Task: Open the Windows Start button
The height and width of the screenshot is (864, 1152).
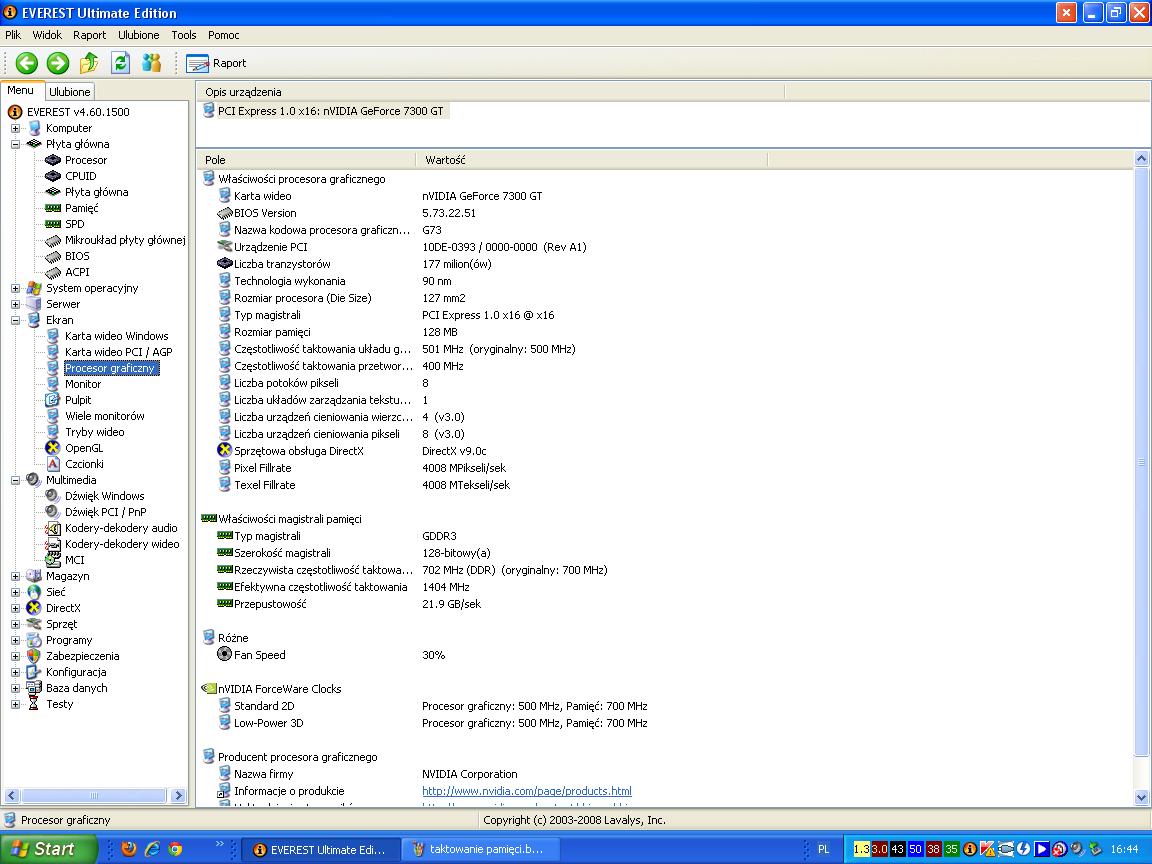Action: click(48, 849)
